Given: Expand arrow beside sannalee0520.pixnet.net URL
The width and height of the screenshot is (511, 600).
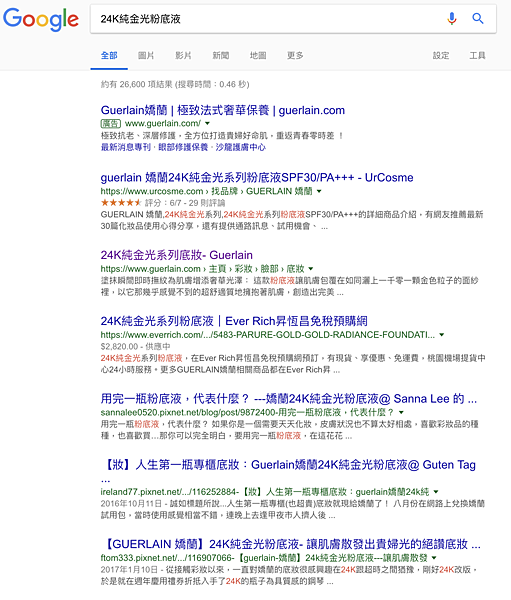Looking at the screenshot, I should [401, 412].
